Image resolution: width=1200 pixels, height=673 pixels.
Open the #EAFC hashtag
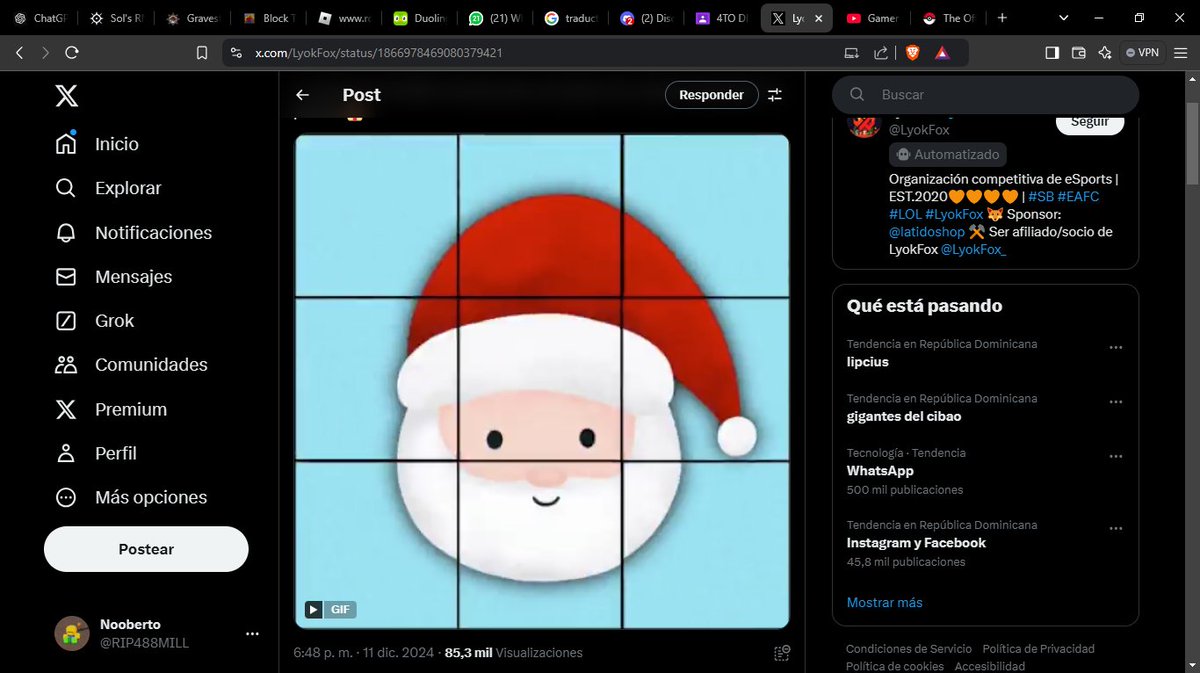pyautogui.click(x=1078, y=197)
